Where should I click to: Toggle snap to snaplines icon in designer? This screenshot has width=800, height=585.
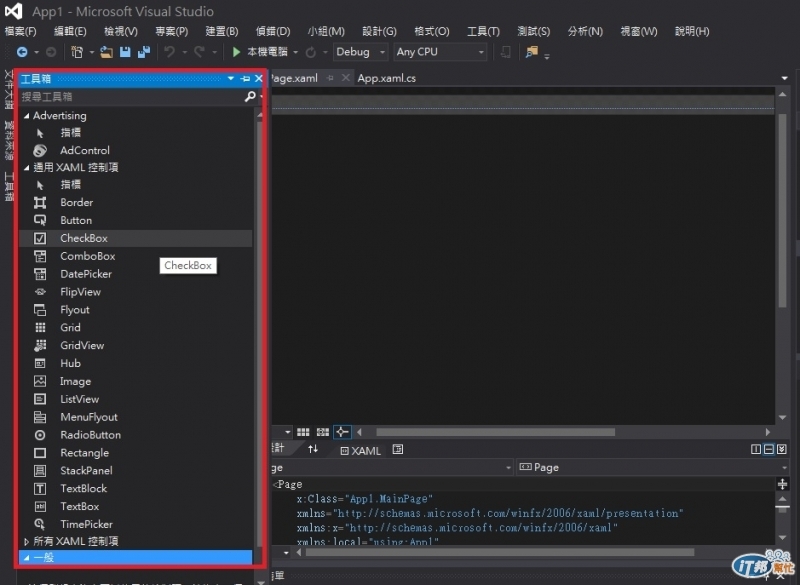point(342,432)
